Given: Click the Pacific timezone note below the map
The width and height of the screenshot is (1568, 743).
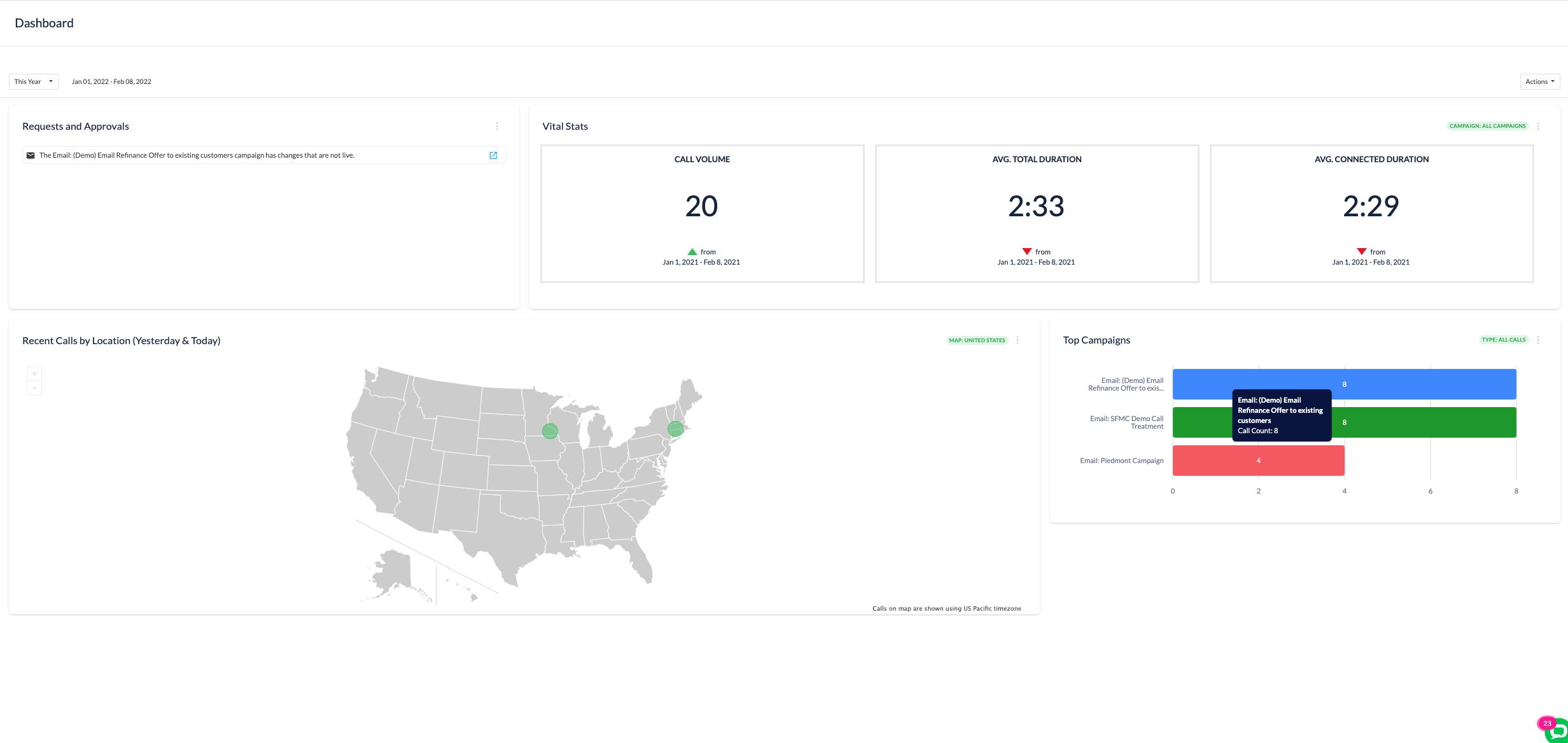Looking at the screenshot, I should [946, 609].
